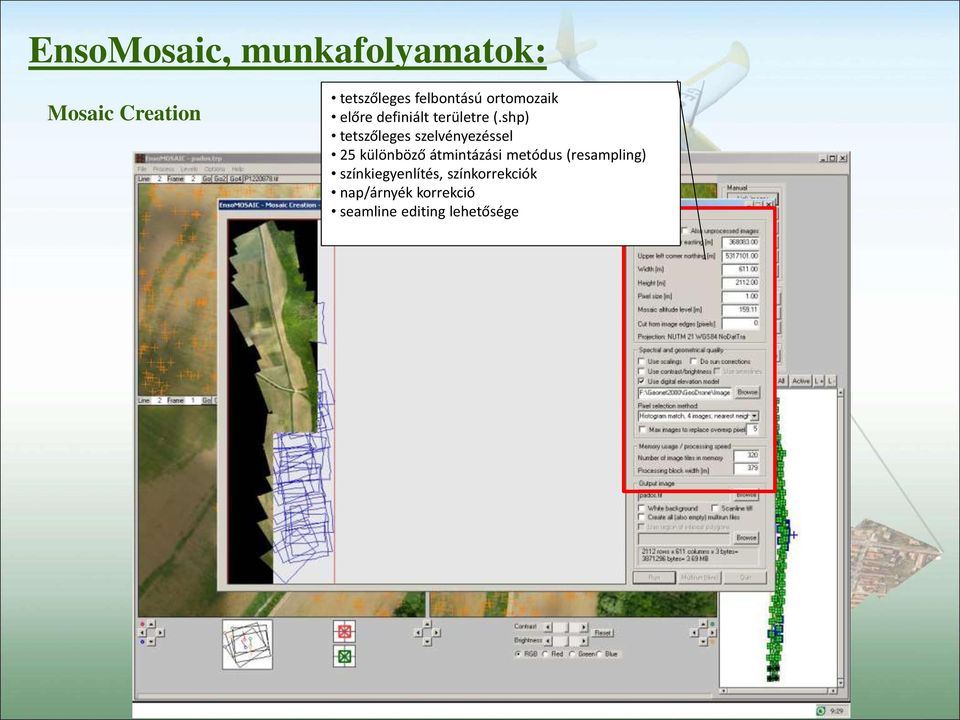Screen dimensions: 960x720
Task: Click Browse beside the elevation model path
Action: 747,392
